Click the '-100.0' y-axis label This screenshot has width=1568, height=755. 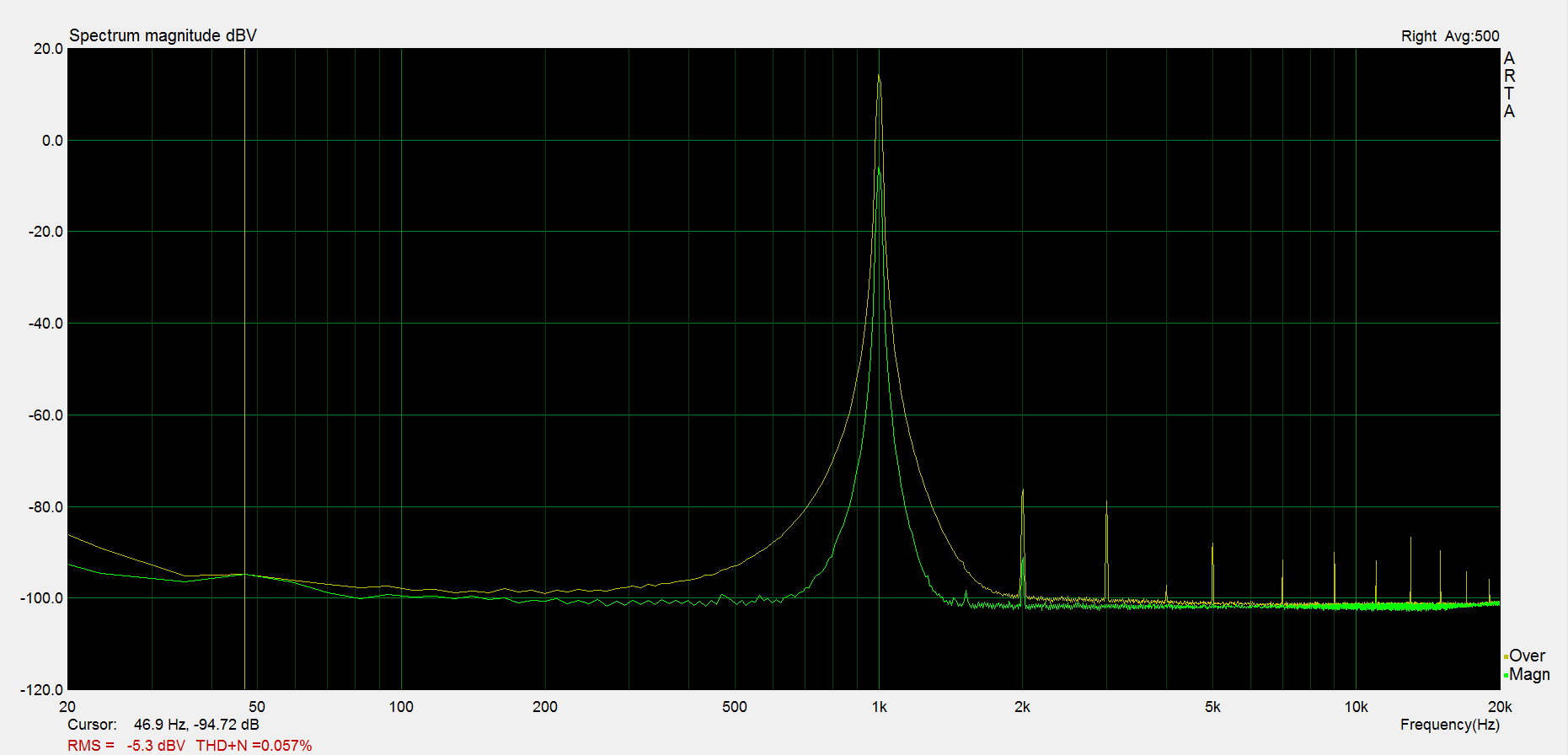click(41, 598)
